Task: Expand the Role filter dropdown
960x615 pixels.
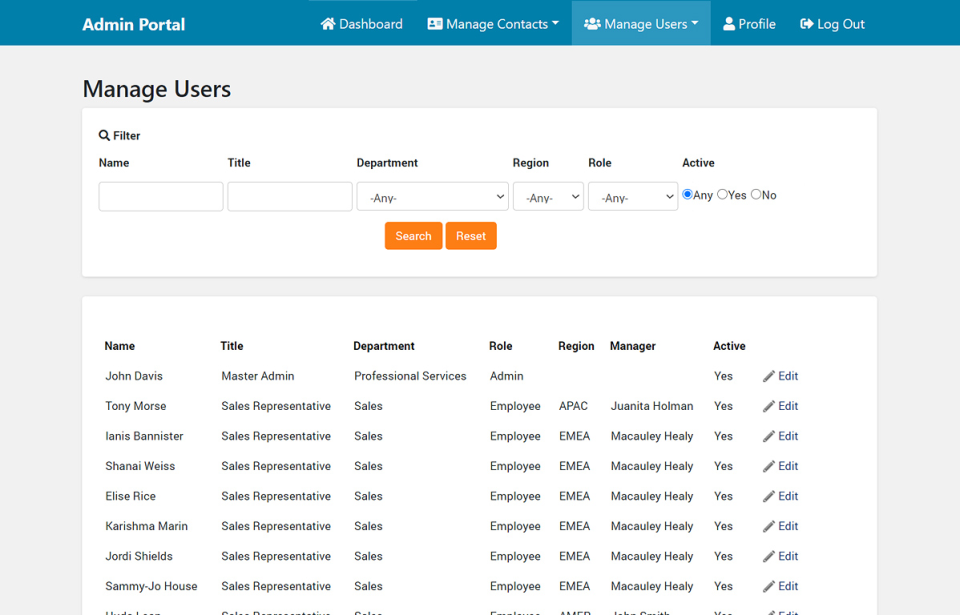Action: pyautogui.click(x=633, y=197)
